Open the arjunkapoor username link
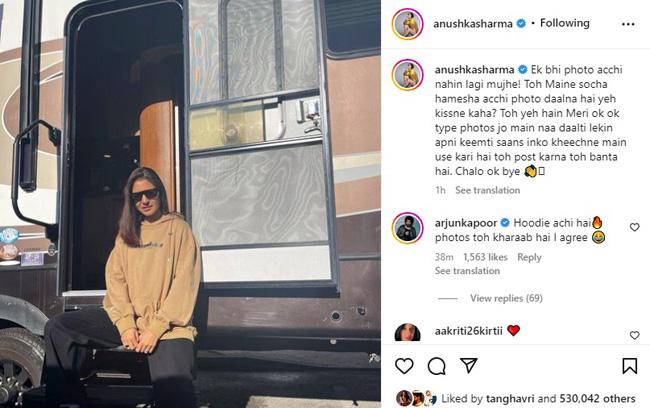Image resolution: width=650 pixels, height=408 pixels. [x=466, y=223]
